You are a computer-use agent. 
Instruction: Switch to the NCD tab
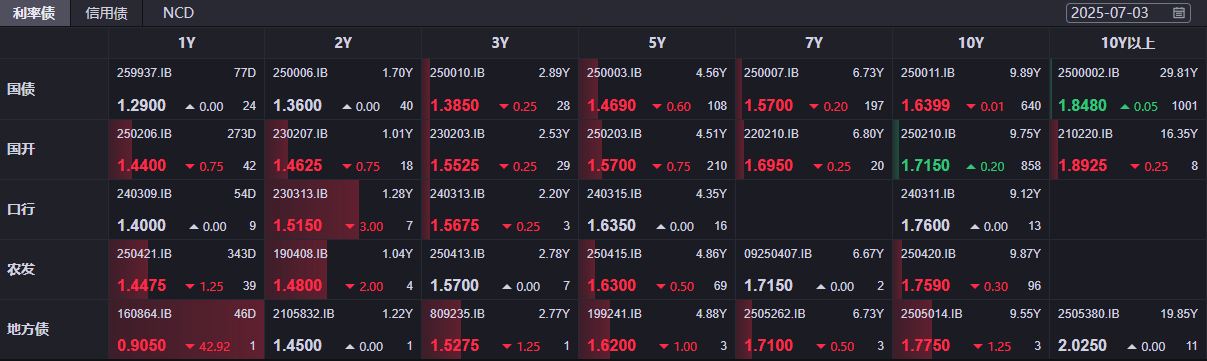pos(178,13)
